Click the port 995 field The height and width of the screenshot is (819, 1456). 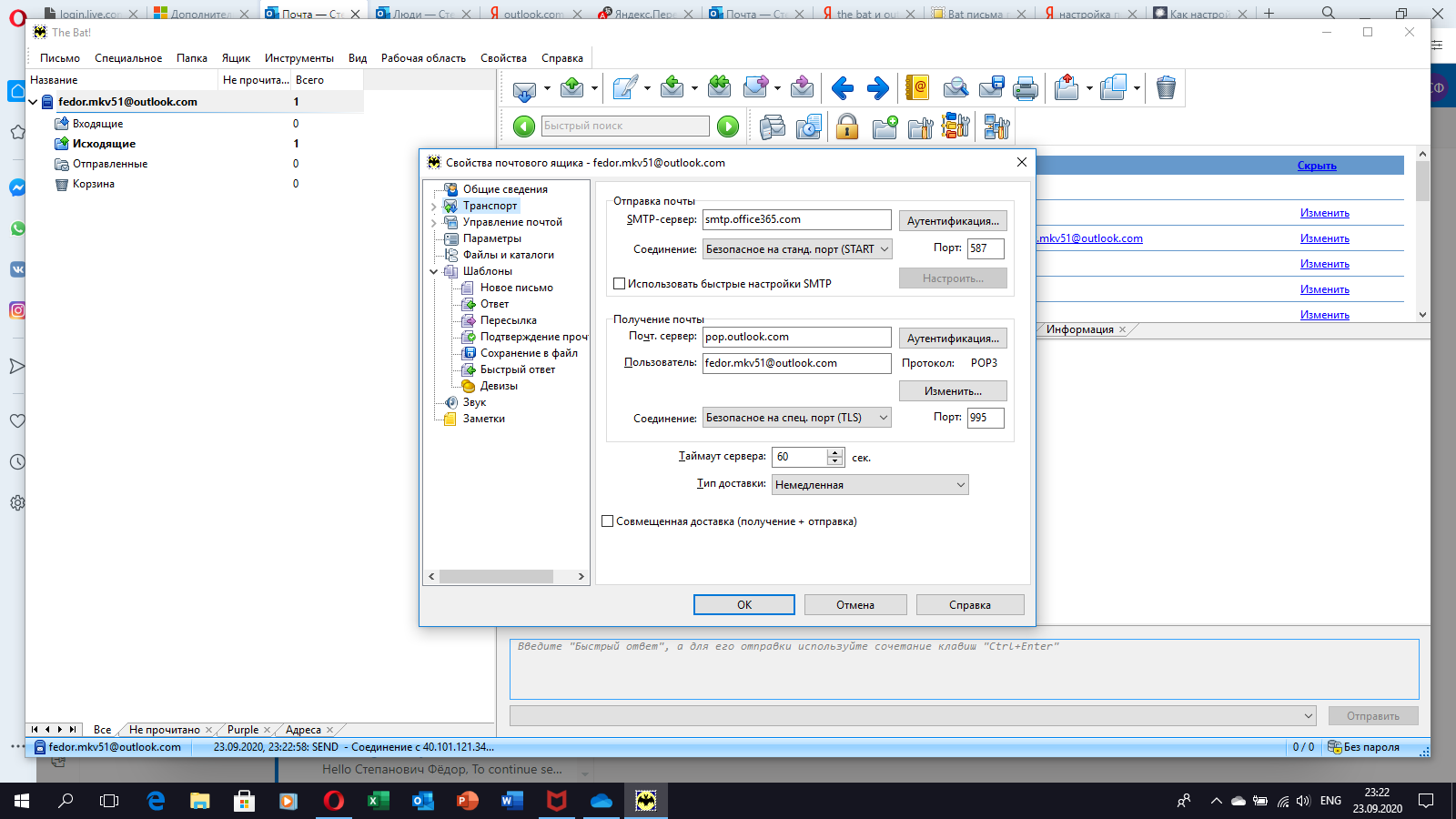click(x=986, y=418)
